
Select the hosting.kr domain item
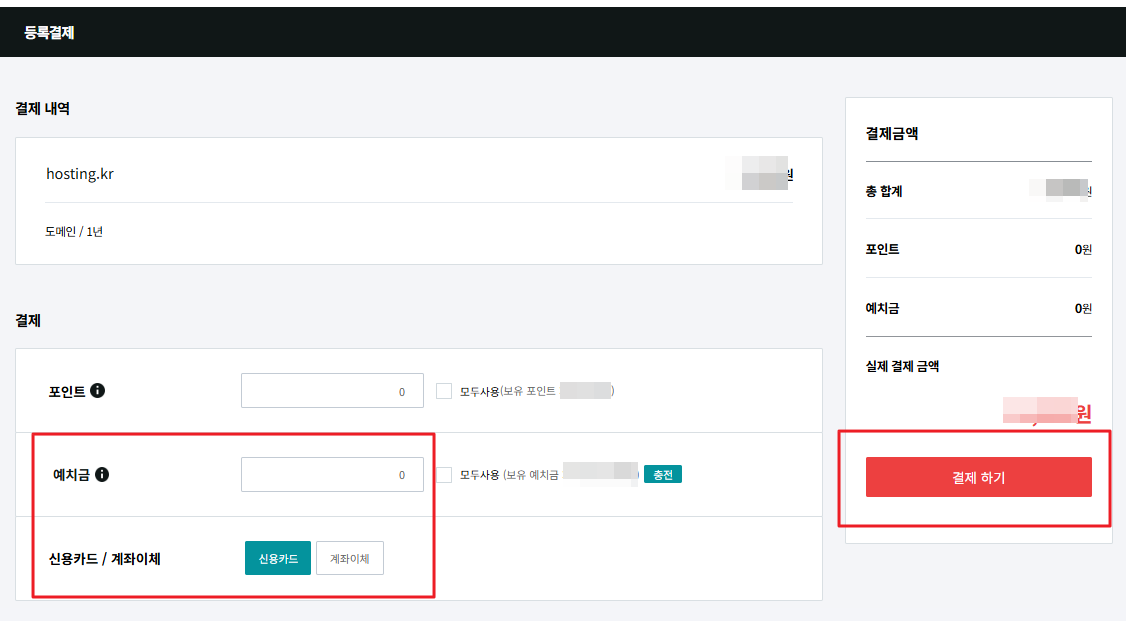click(80, 174)
